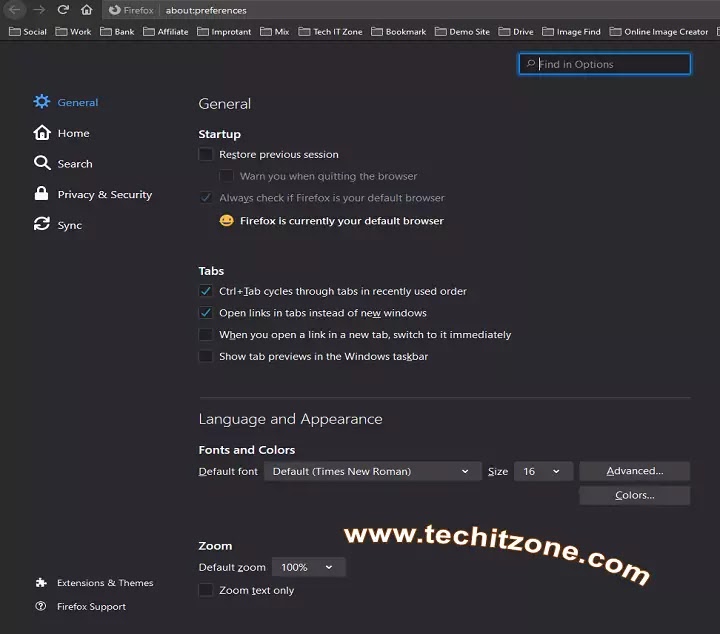Open the Work bookmarks folder

[73, 32]
